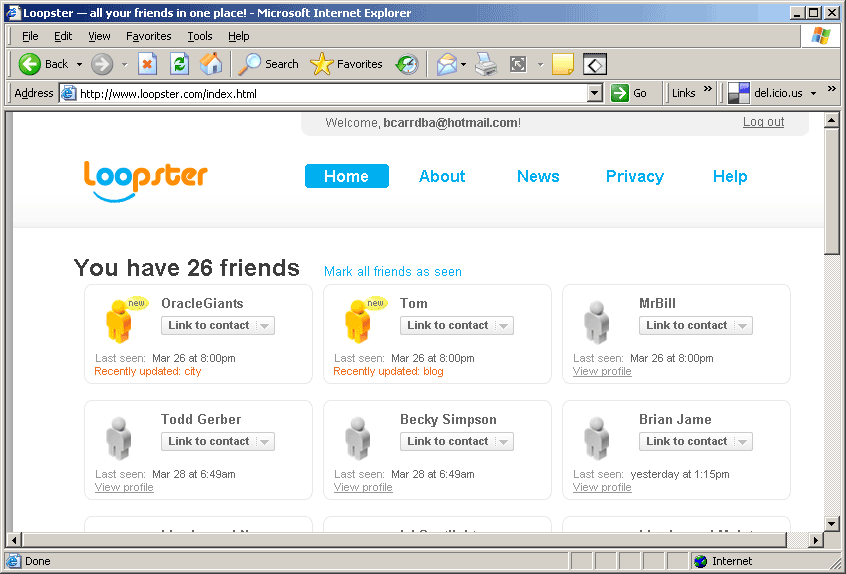The width and height of the screenshot is (846, 574).
Task: Click the vertical scrollbar down arrow
Action: [831, 523]
